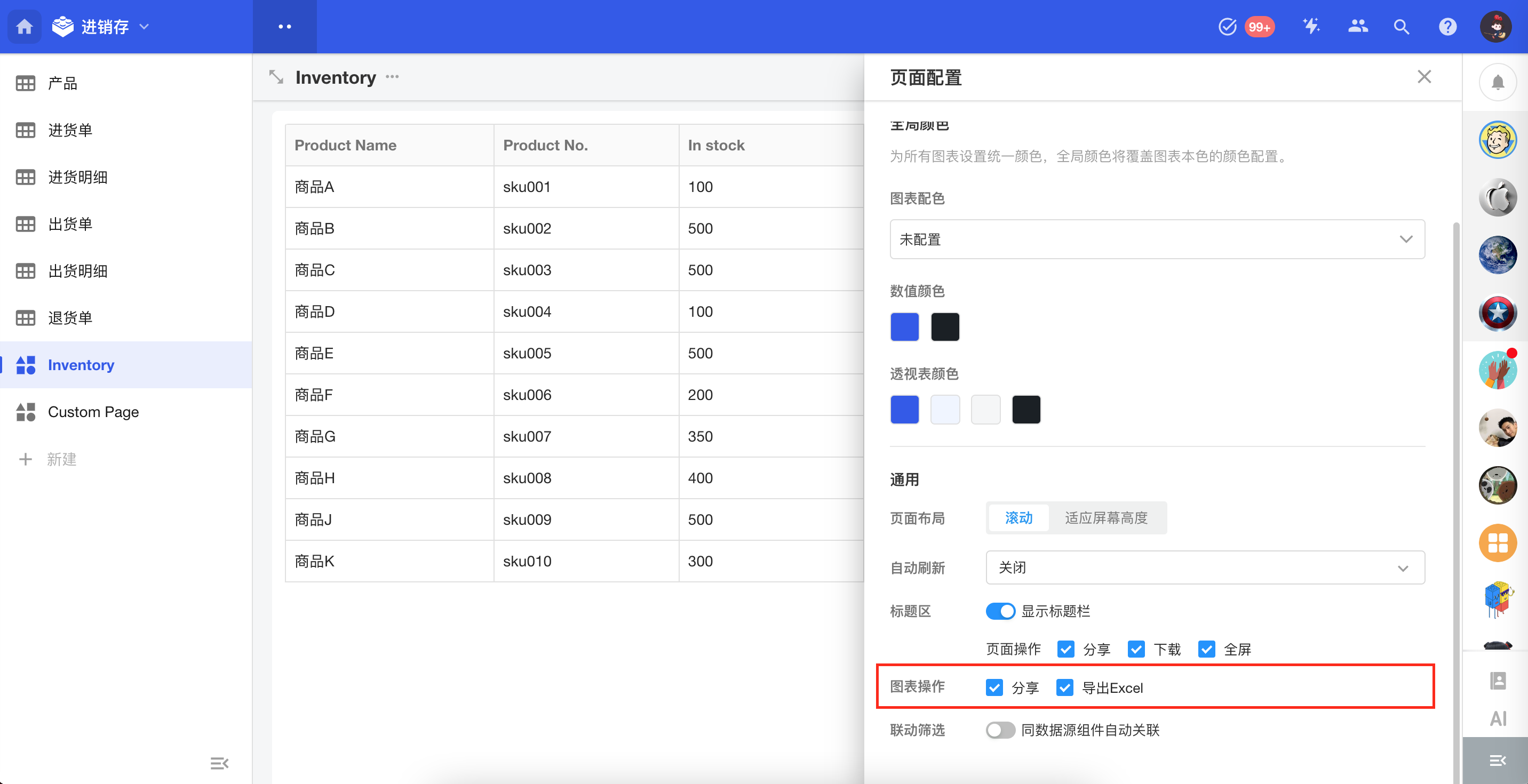Viewport: 1528px width, 784px height.
Task: Open bear cartoon avatar chat
Action: 1498,485
